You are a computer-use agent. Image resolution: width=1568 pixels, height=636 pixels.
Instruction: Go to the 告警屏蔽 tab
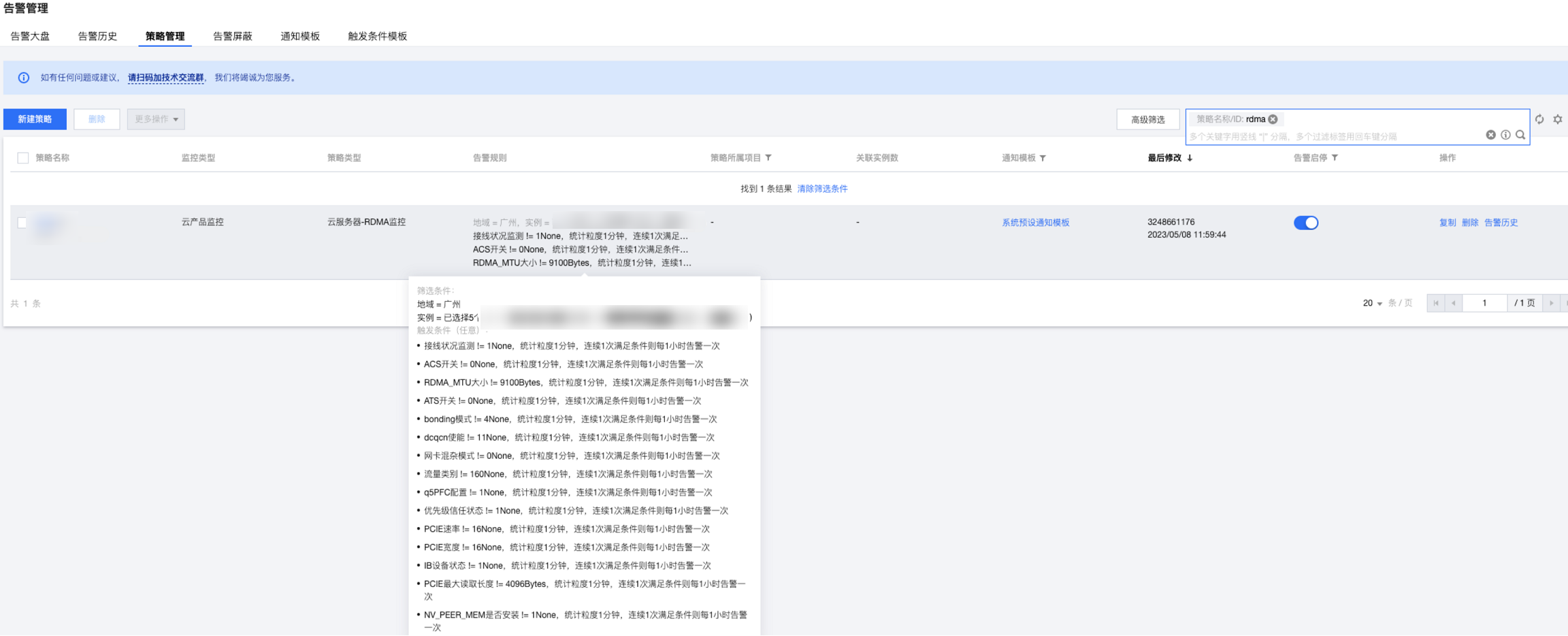(x=233, y=36)
